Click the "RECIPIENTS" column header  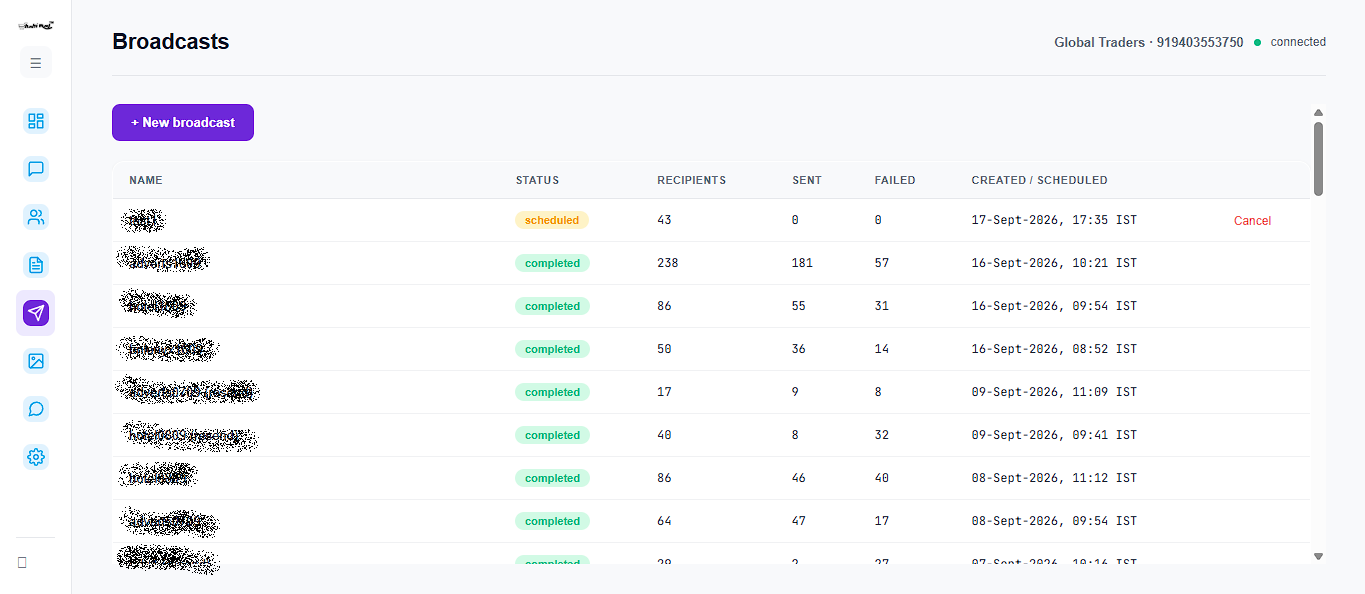pos(692,180)
